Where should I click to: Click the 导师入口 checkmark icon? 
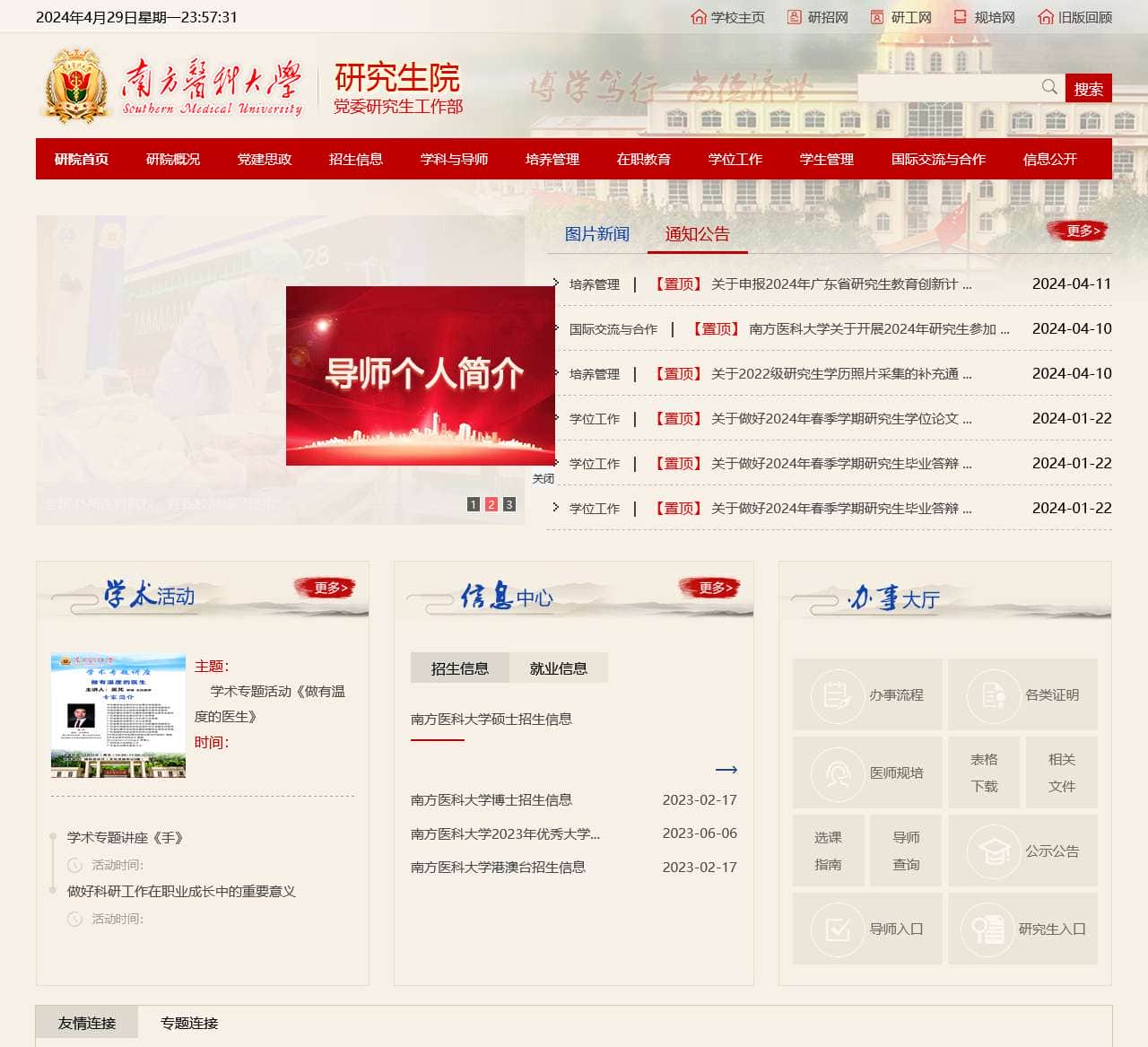coord(838,929)
